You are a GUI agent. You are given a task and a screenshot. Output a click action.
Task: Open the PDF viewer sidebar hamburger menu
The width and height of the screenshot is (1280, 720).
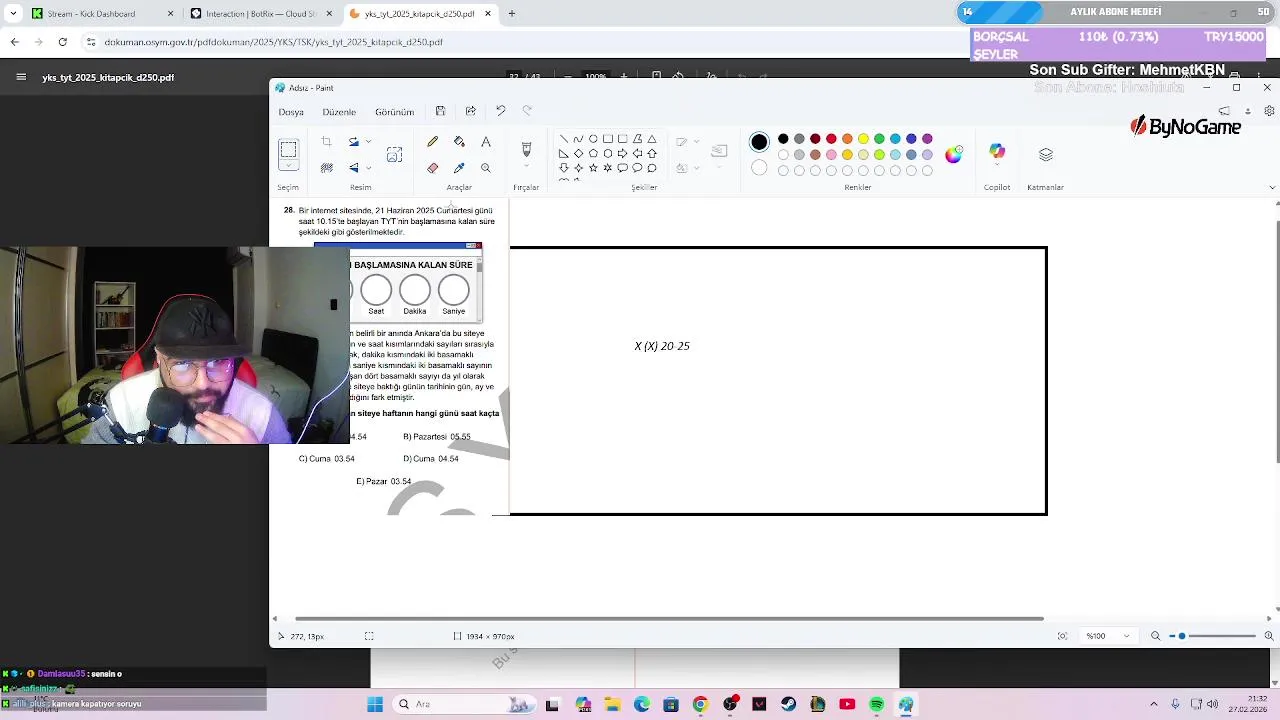pos(21,77)
